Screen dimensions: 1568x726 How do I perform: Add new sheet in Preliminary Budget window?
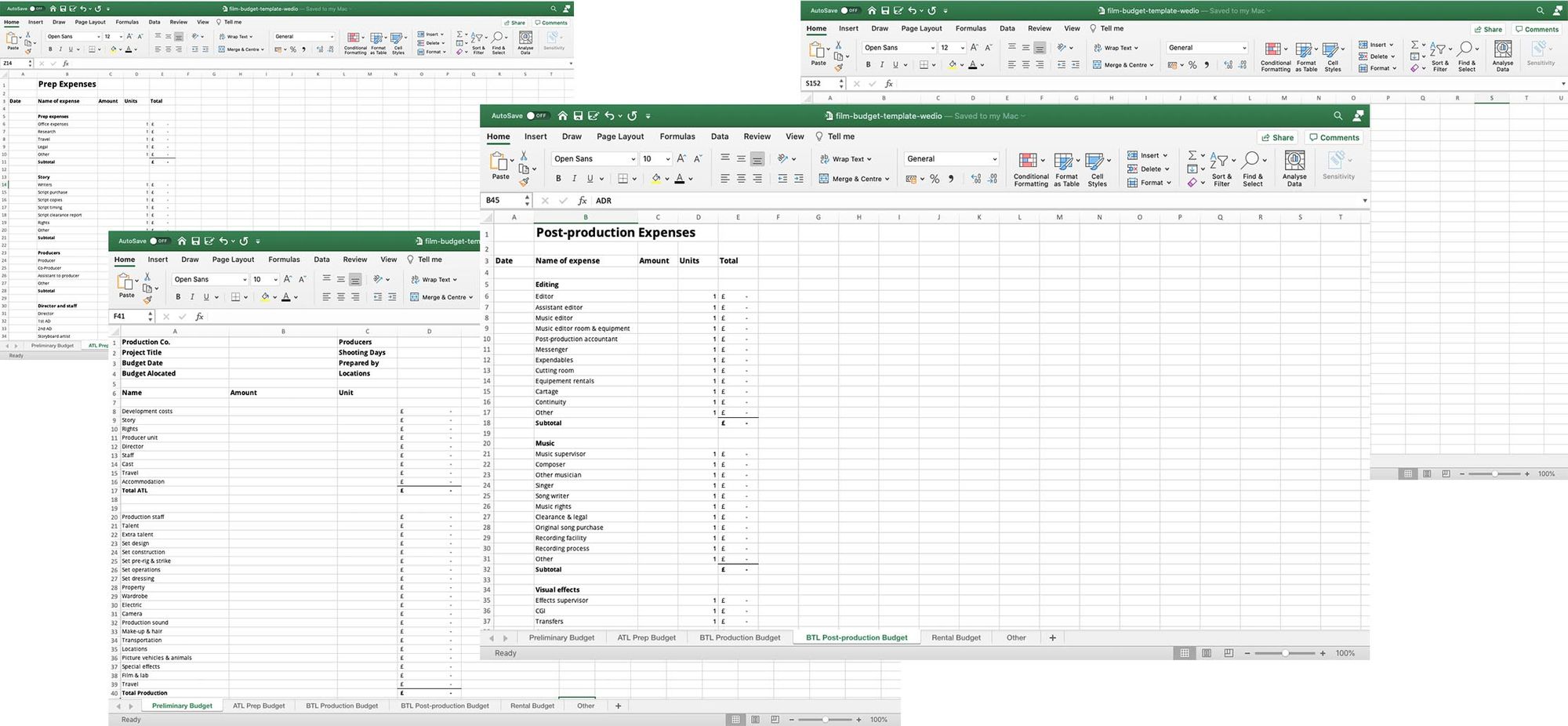618,706
